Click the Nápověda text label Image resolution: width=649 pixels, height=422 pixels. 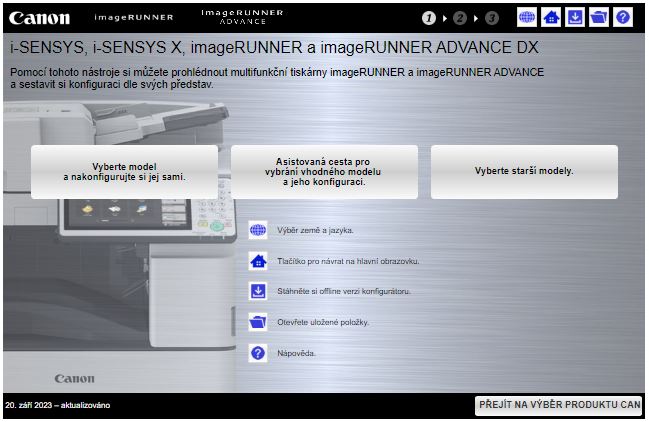296,353
